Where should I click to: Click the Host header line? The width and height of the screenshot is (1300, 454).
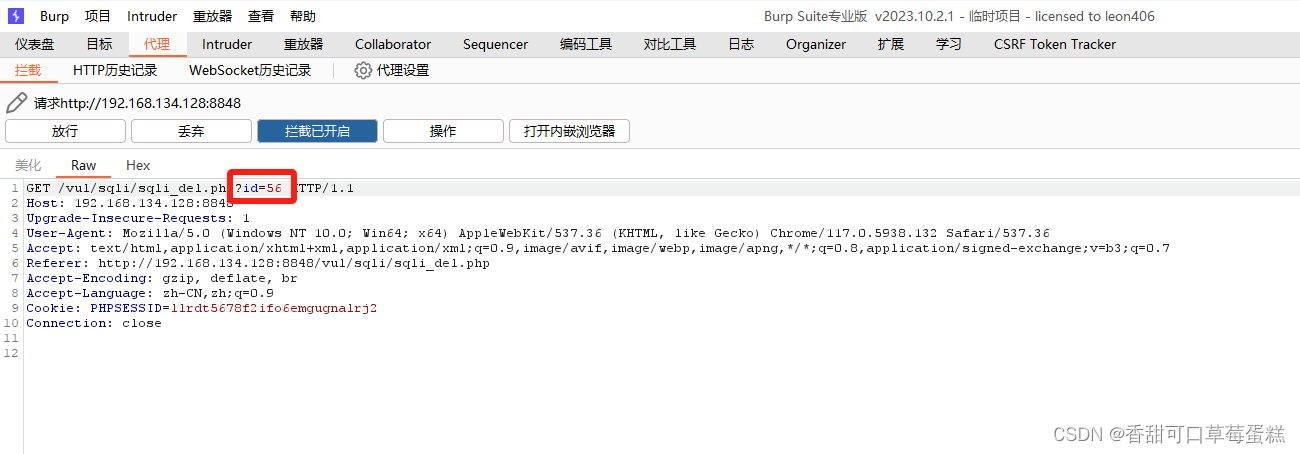130,203
